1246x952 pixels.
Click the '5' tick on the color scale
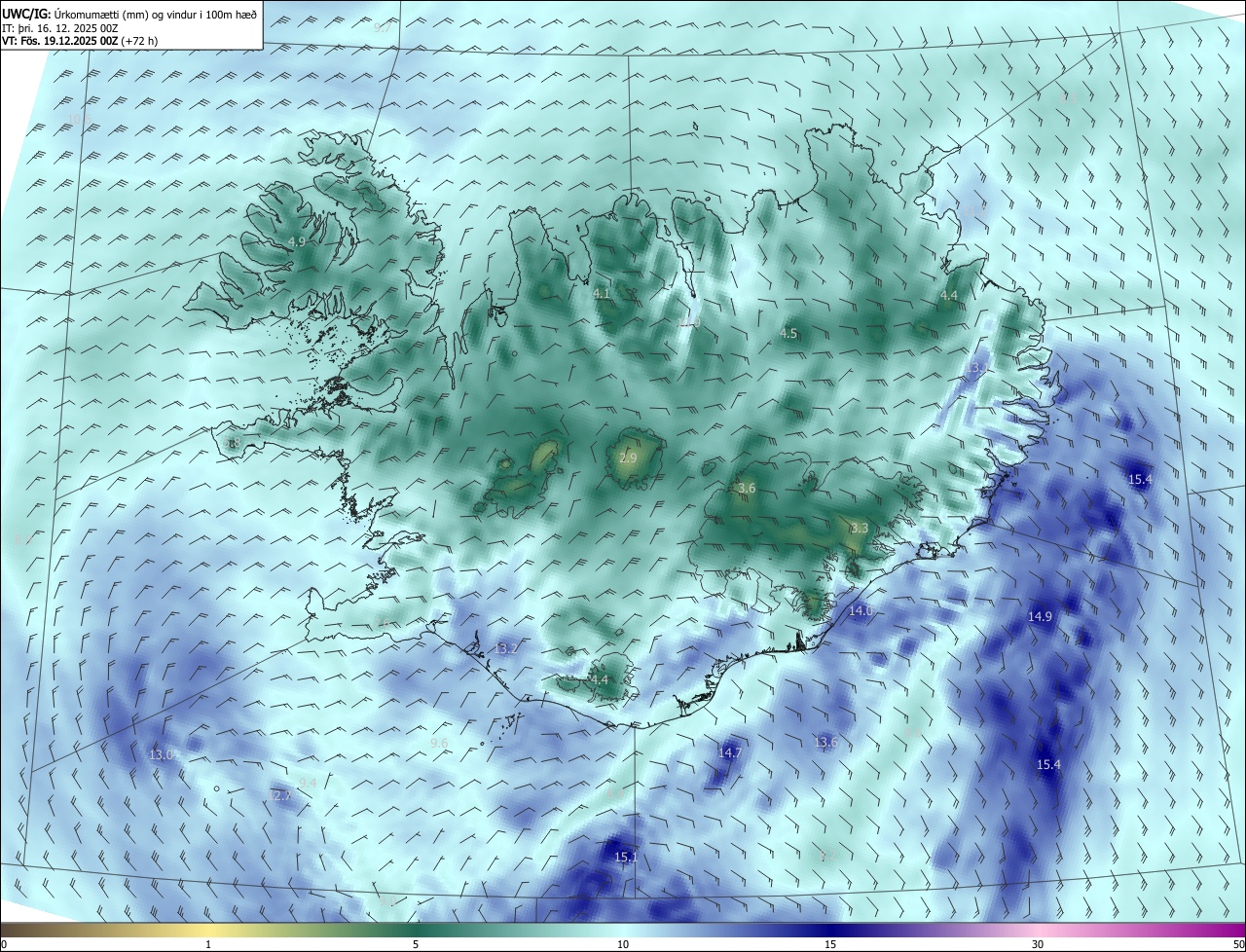tap(416, 944)
